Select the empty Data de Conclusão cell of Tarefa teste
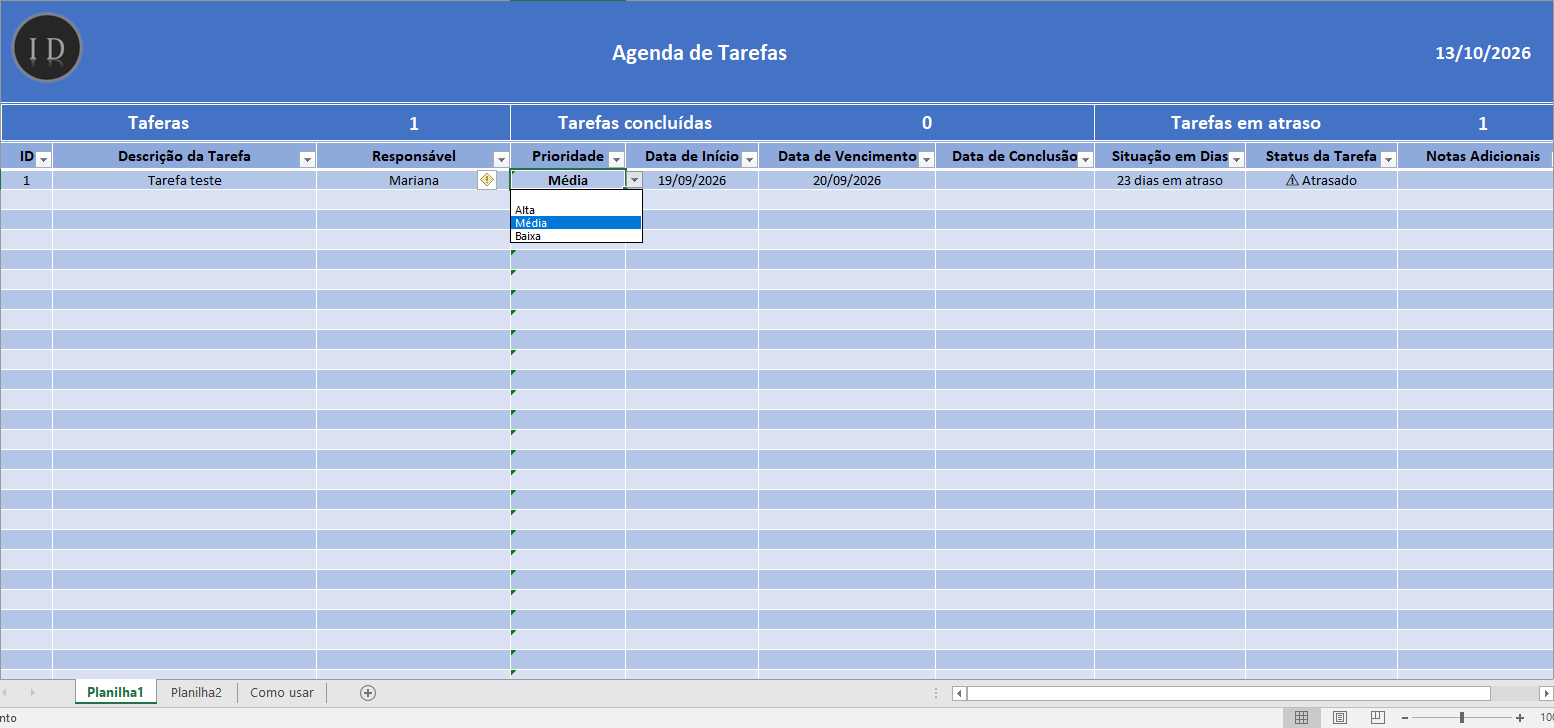1554x728 pixels. pyautogui.click(x=1015, y=180)
